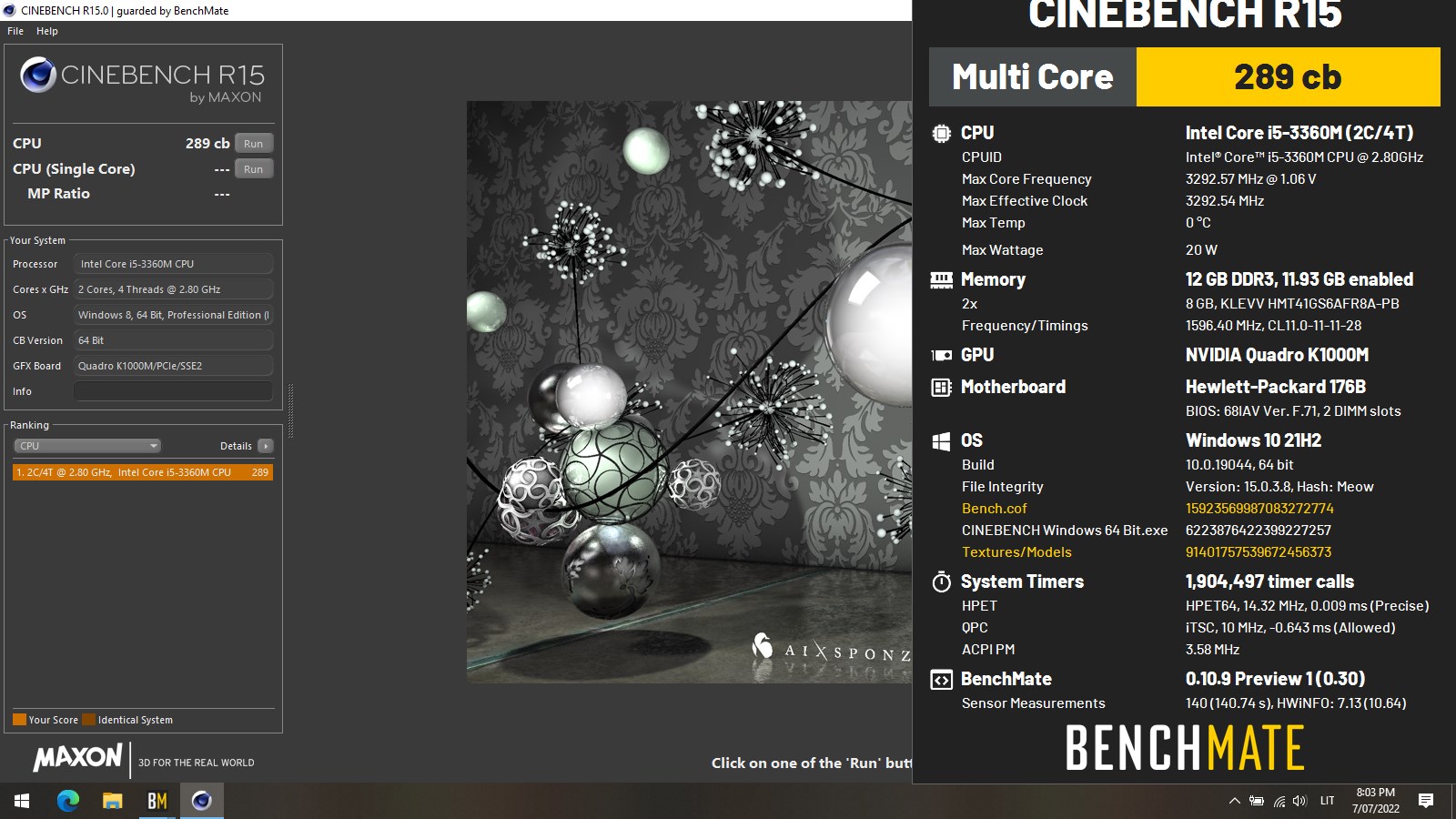Toggle ranking Details arrow button
This screenshot has height=819, width=1456.
pyautogui.click(x=266, y=446)
